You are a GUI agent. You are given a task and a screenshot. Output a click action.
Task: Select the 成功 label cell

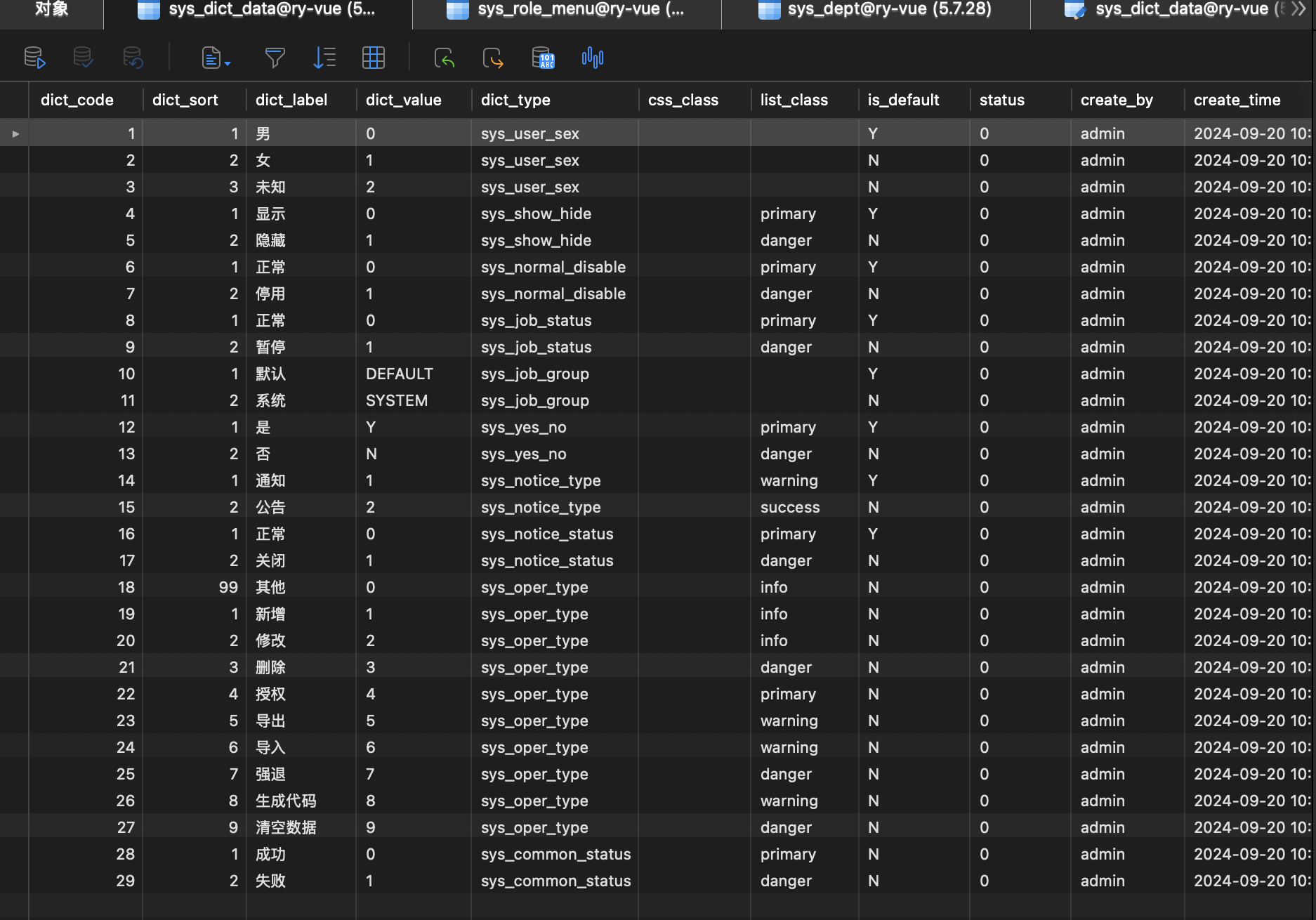pos(301,854)
